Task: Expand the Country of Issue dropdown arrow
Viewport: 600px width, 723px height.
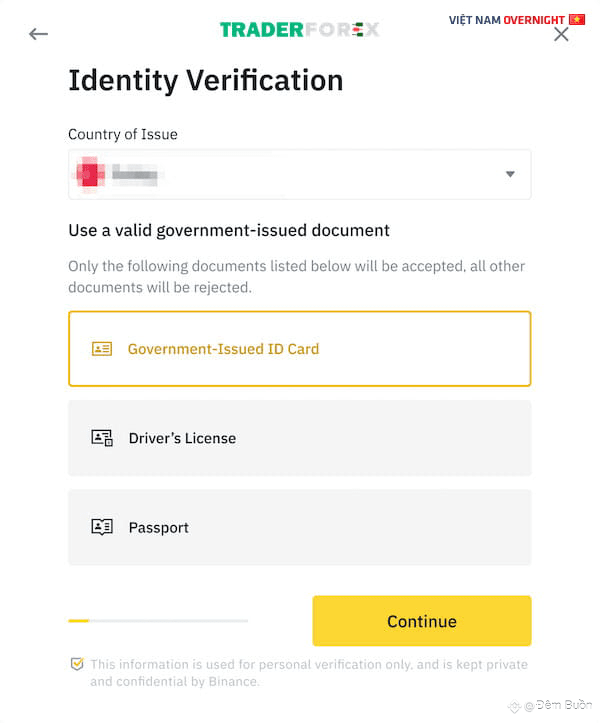Action: point(510,174)
